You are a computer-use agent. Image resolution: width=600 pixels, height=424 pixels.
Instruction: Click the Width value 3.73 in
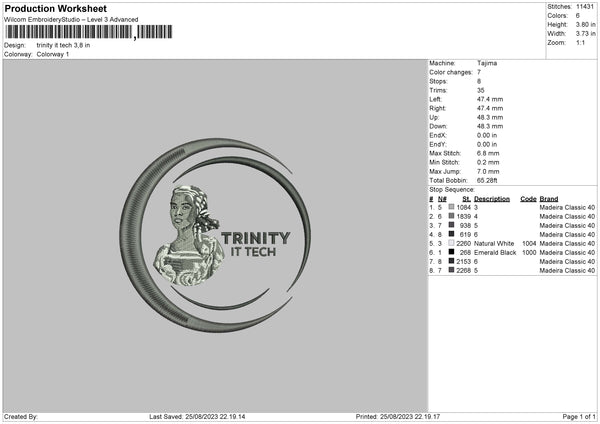coord(585,34)
